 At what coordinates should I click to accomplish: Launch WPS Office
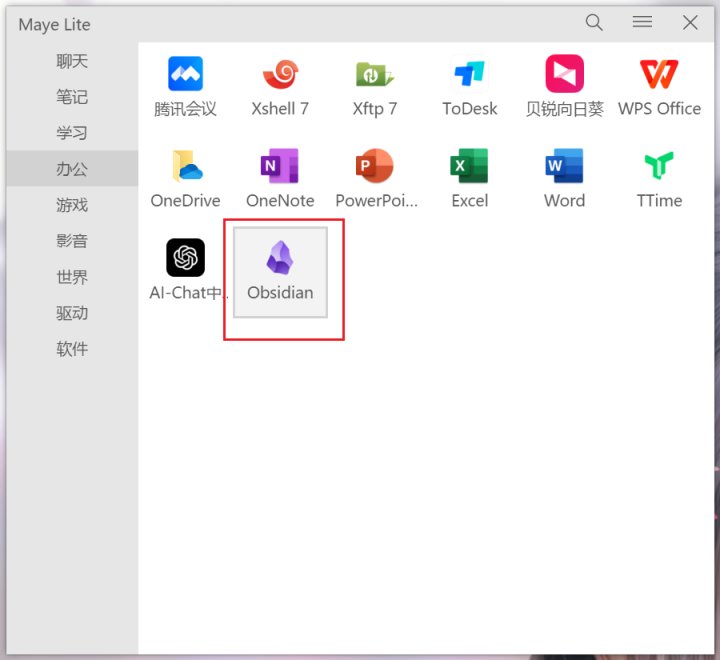pyautogui.click(x=659, y=87)
